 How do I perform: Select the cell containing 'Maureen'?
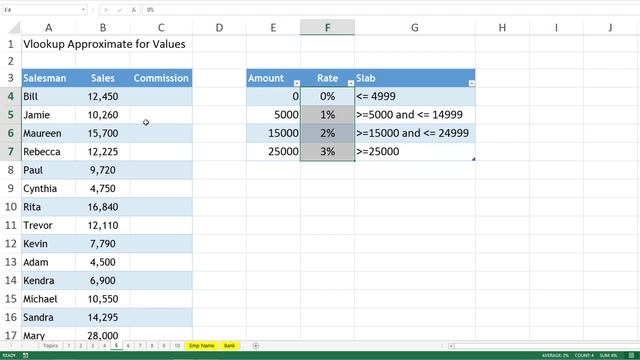[x=49, y=133]
